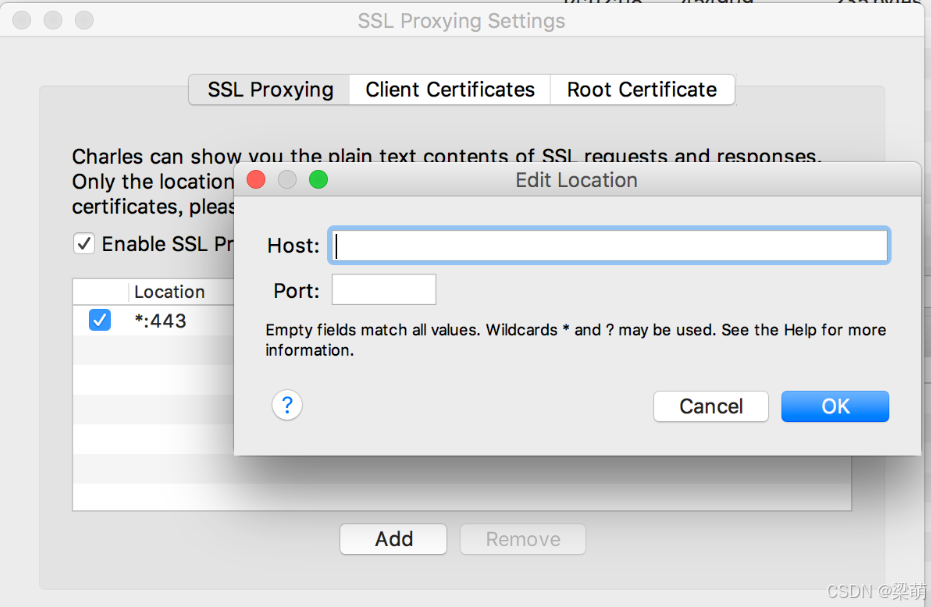Focus the Port input field
Screen dimensions: 931x607
pos(384,289)
